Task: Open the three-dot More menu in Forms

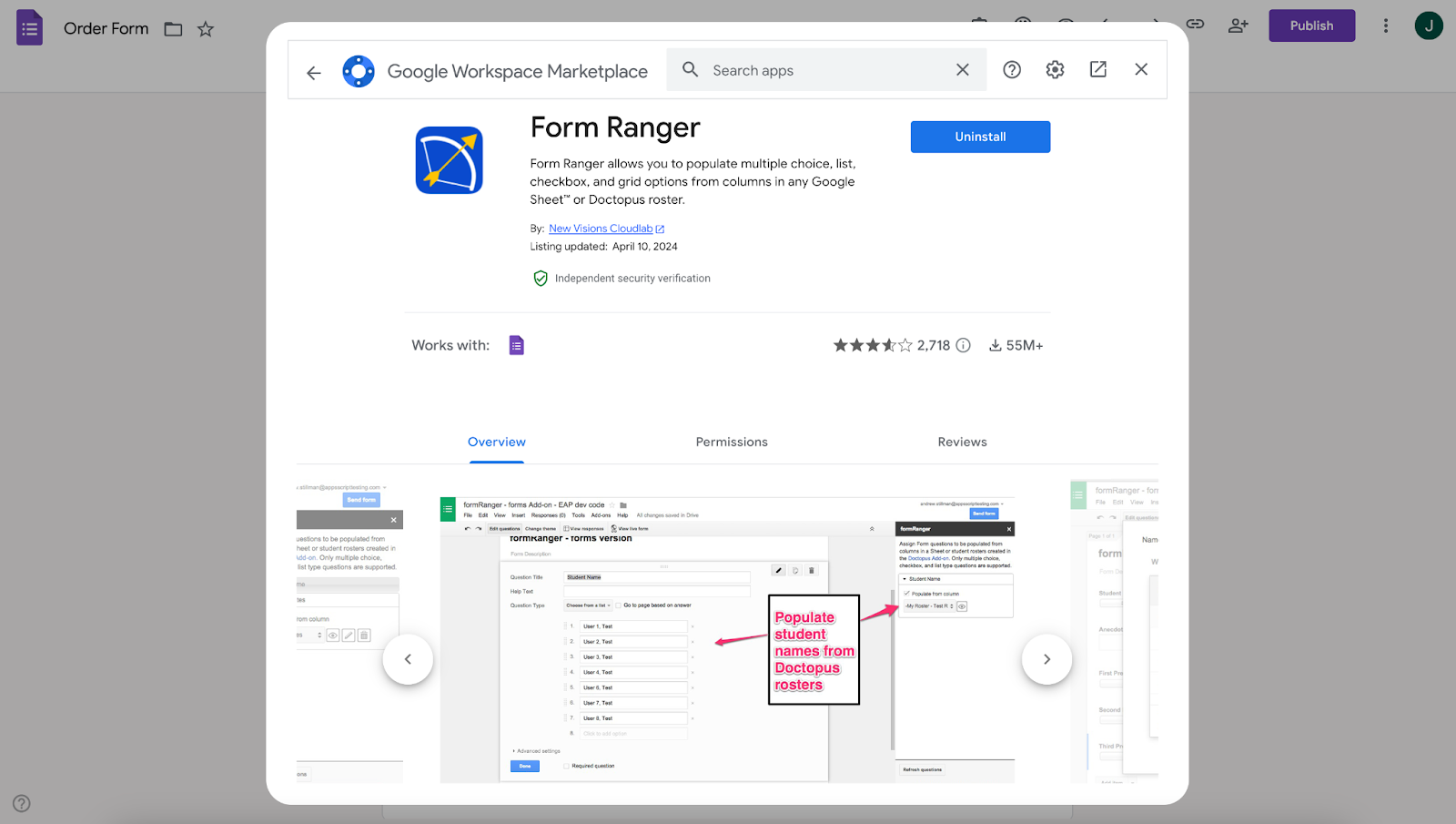Action: (1386, 25)
